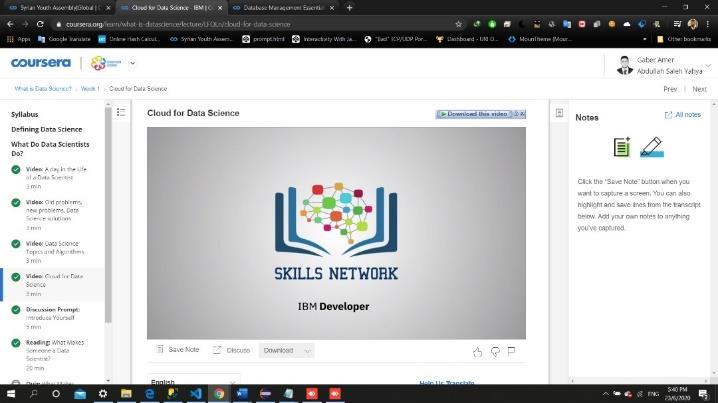Play the Skills Network video

coord(336,233)
